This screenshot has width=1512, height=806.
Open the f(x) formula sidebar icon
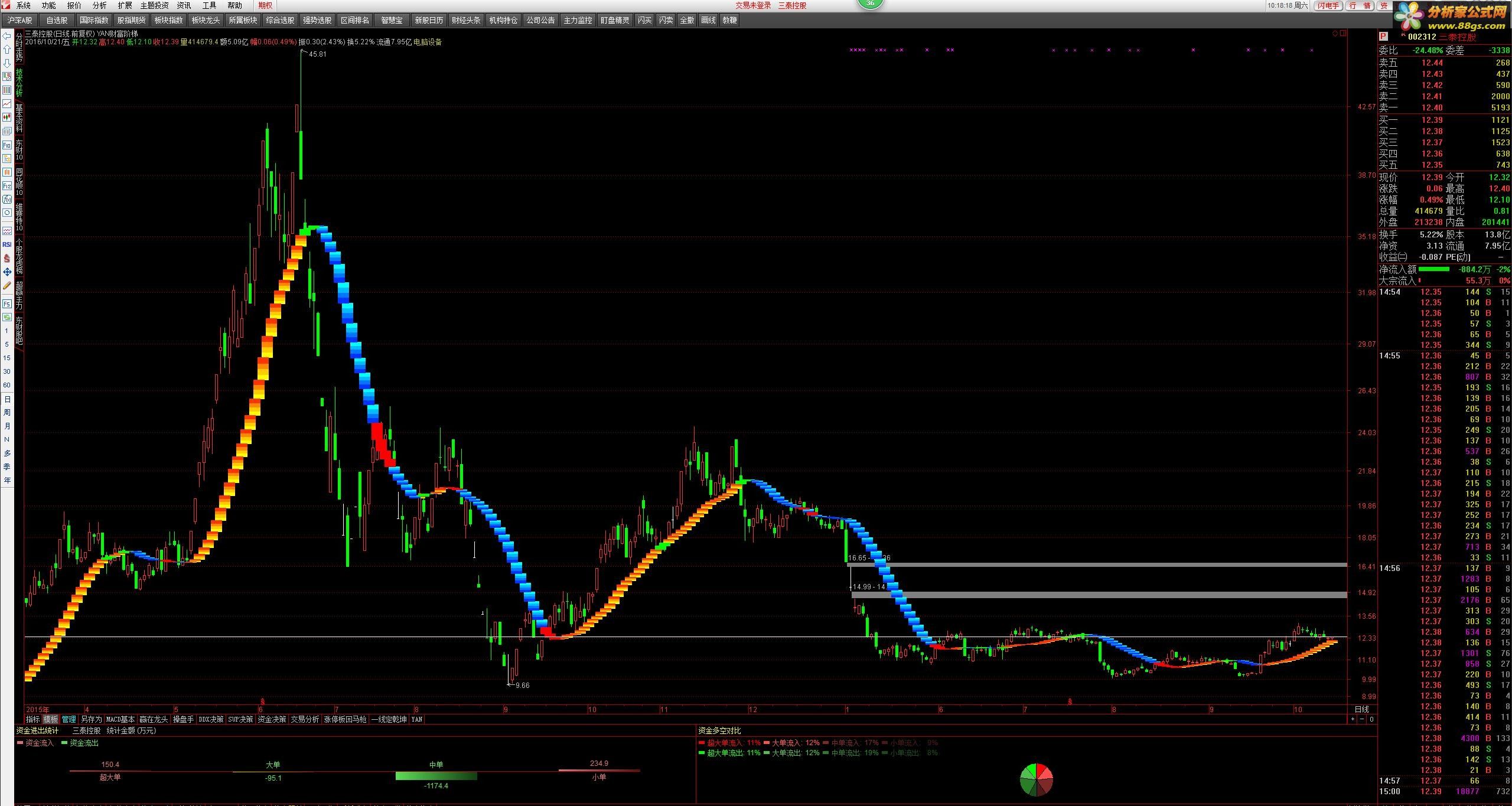point(7,199)
